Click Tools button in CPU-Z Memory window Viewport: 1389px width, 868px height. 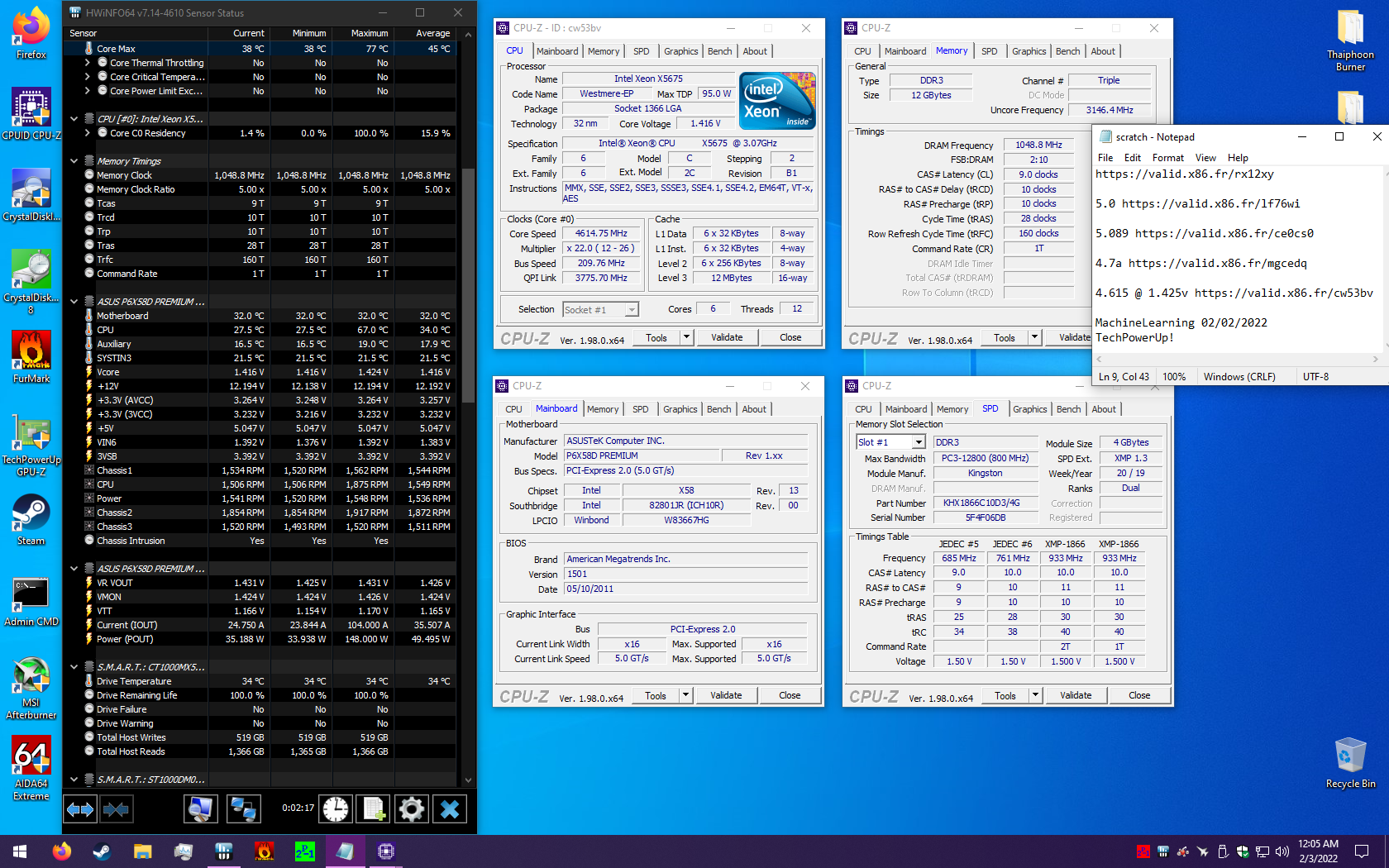tap(1004, 338)
